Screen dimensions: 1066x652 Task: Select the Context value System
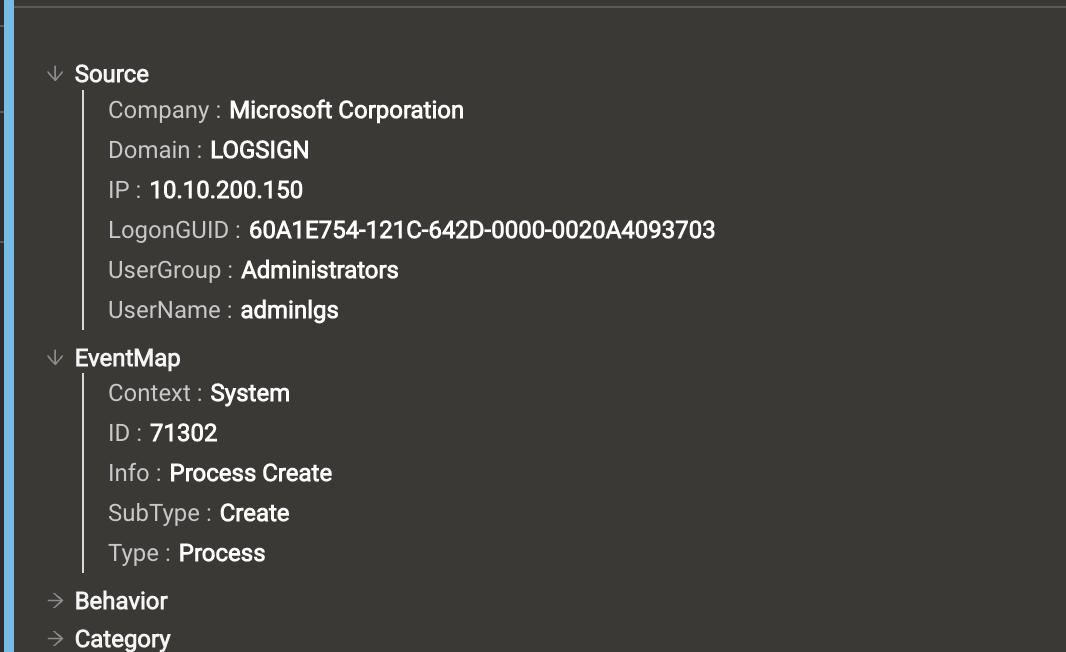point(250,394)
